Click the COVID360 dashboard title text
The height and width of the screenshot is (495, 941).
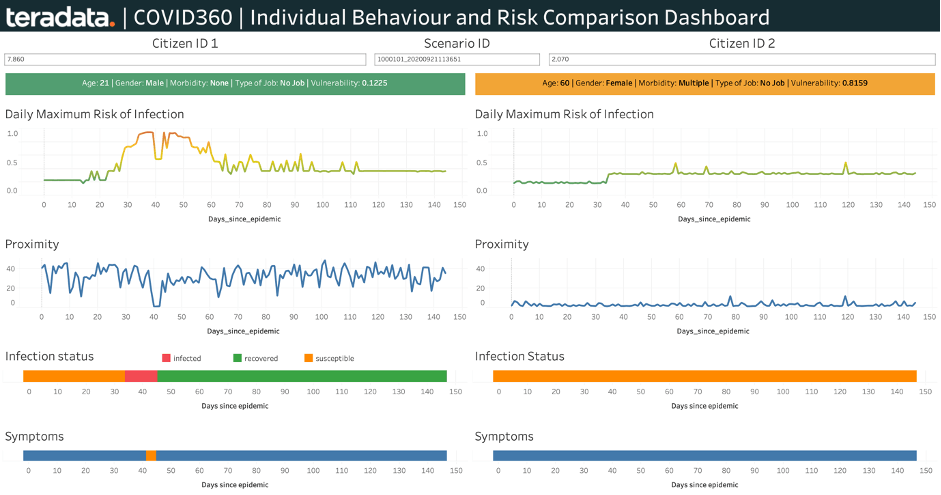pyautogui.click(x=452, y=17)
